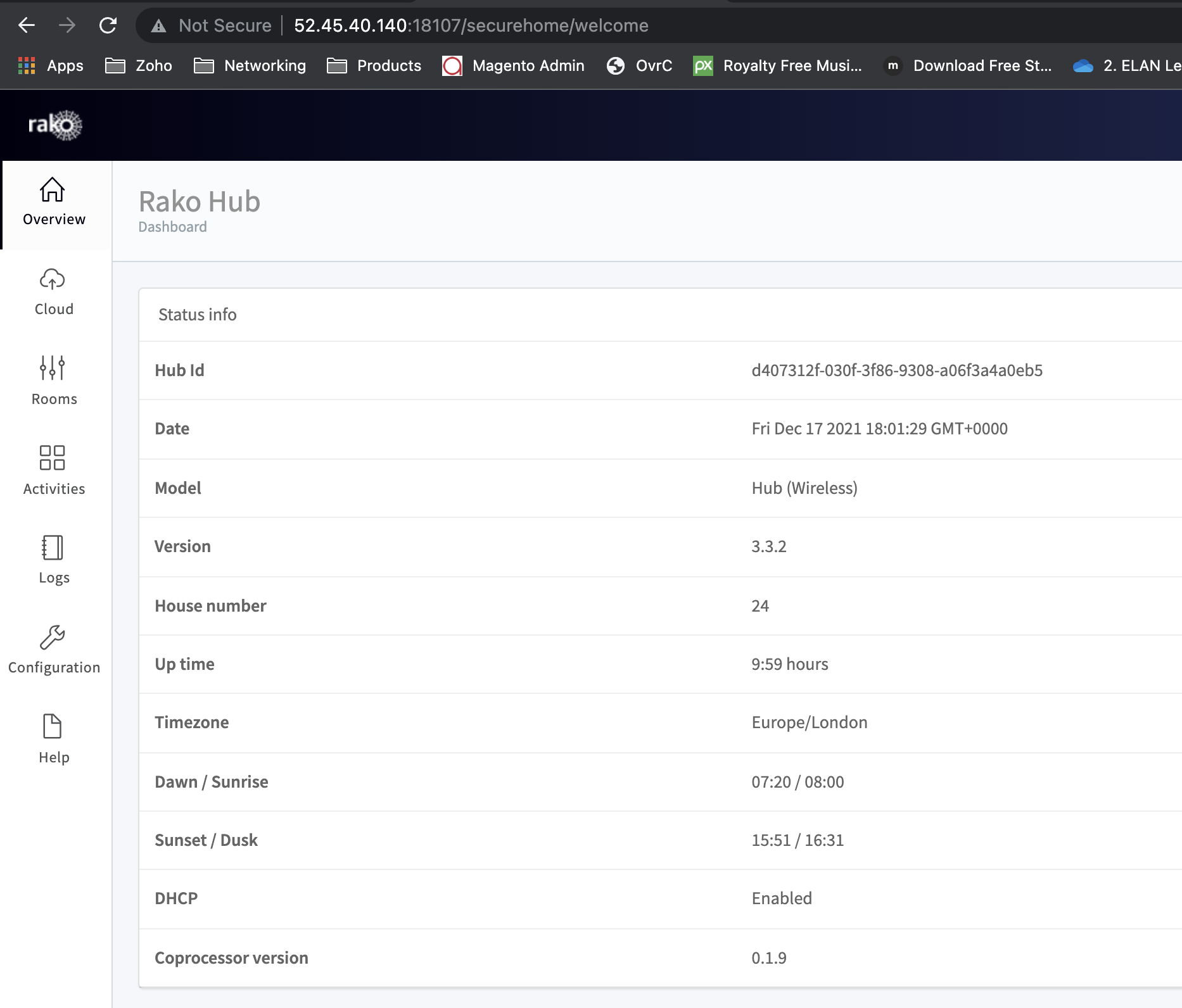Click the Date row label

click(x=172, y=429)
